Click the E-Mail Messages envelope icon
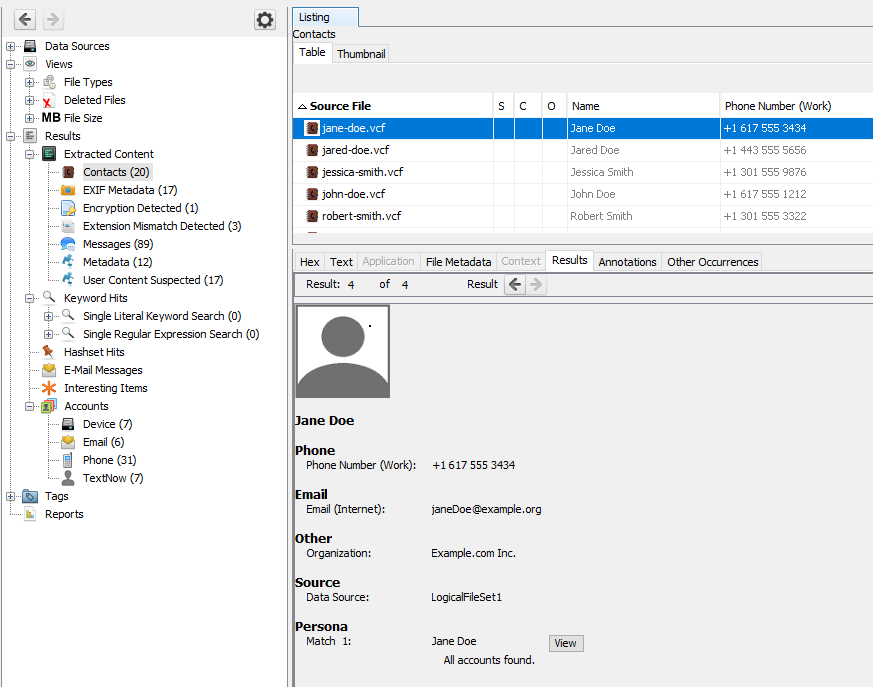This screenshot has height=687, width=873. point(49,370)
